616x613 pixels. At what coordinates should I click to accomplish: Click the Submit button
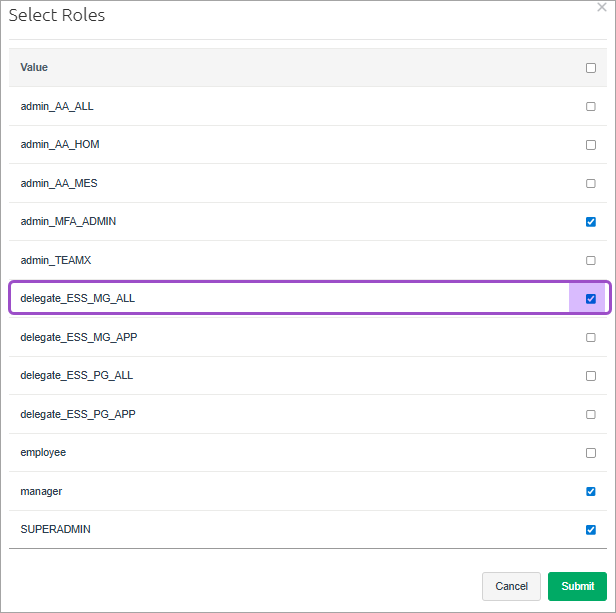click(x=577, y=586)
